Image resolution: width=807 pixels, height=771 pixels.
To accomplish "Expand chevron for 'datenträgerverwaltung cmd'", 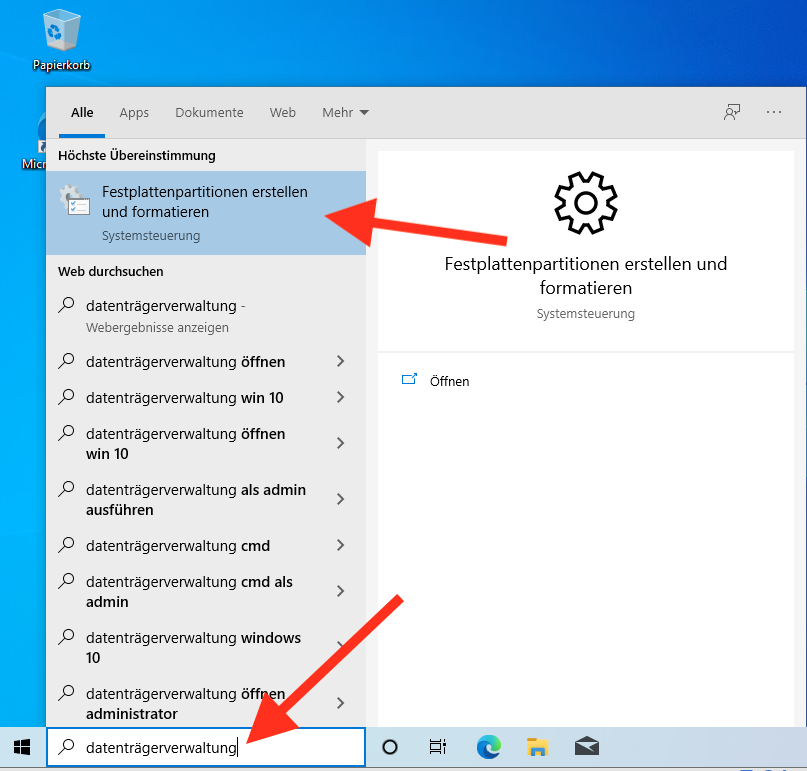I will (x=340, y=545).
